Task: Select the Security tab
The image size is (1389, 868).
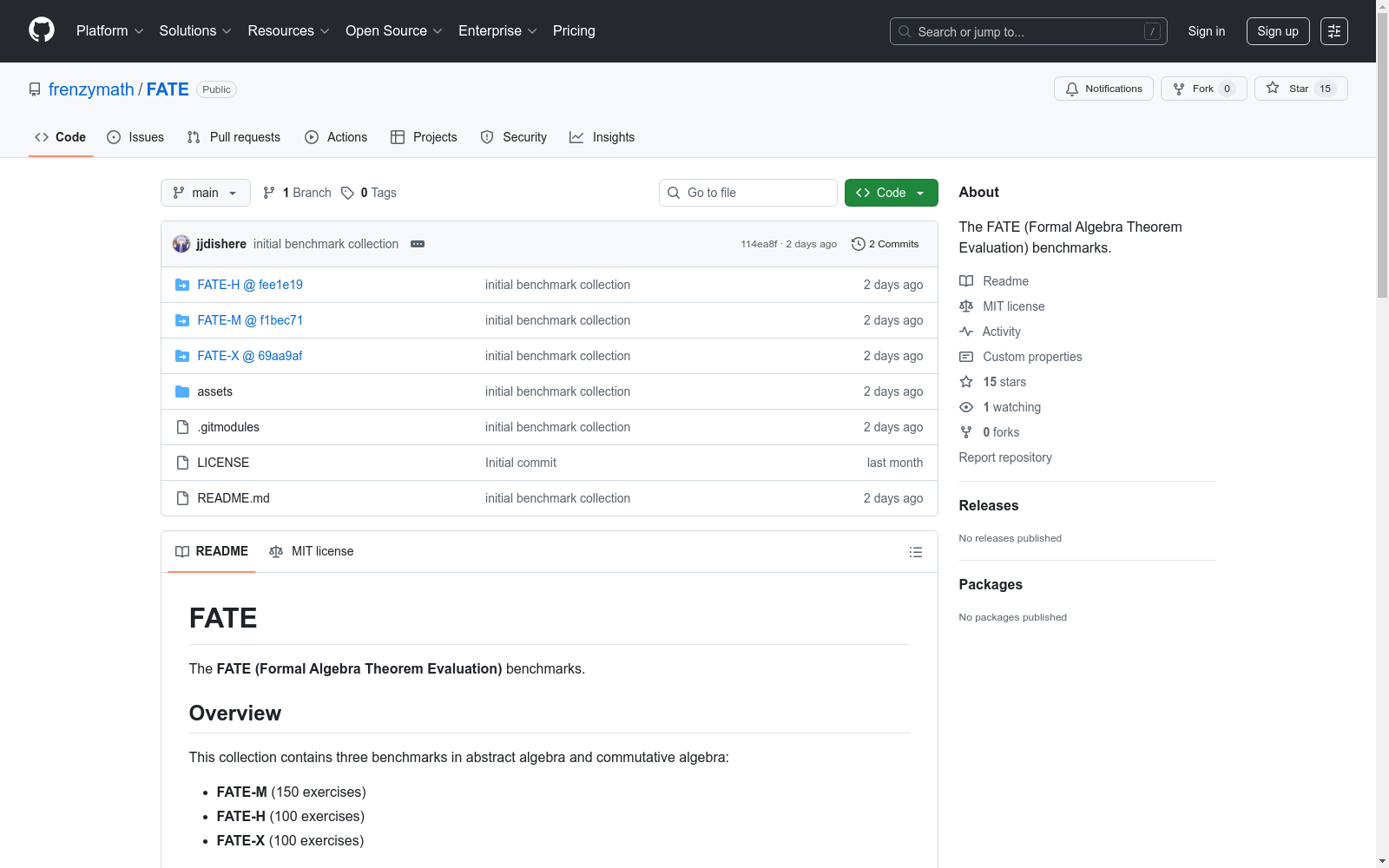Action: click(514, 137)
